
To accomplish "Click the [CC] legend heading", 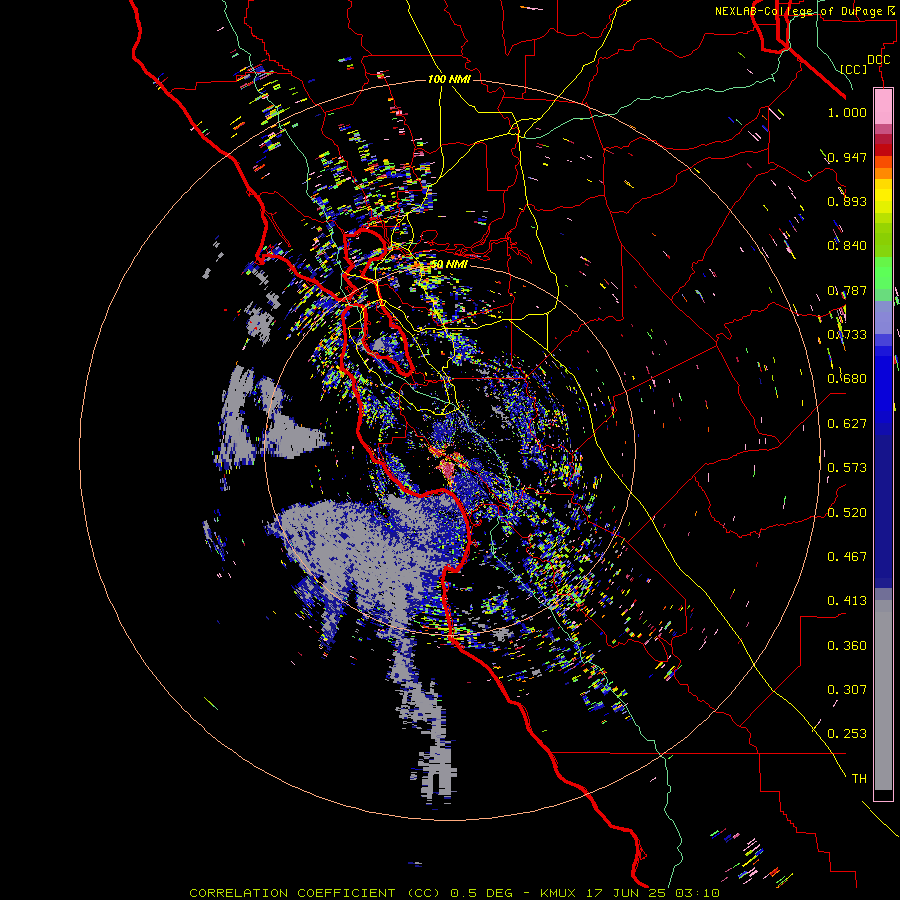I will pos(854,69).
